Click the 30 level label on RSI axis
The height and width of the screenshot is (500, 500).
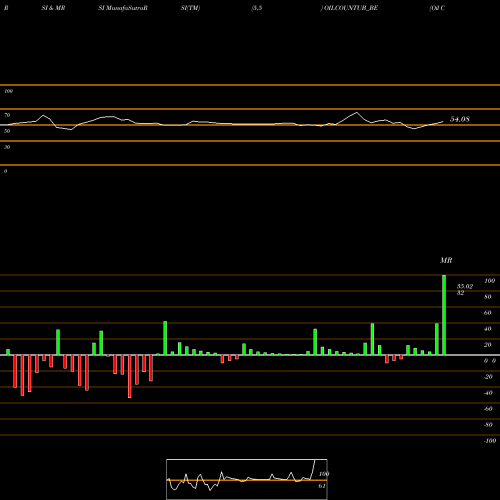pyautogui.click(x=7, y=147)
